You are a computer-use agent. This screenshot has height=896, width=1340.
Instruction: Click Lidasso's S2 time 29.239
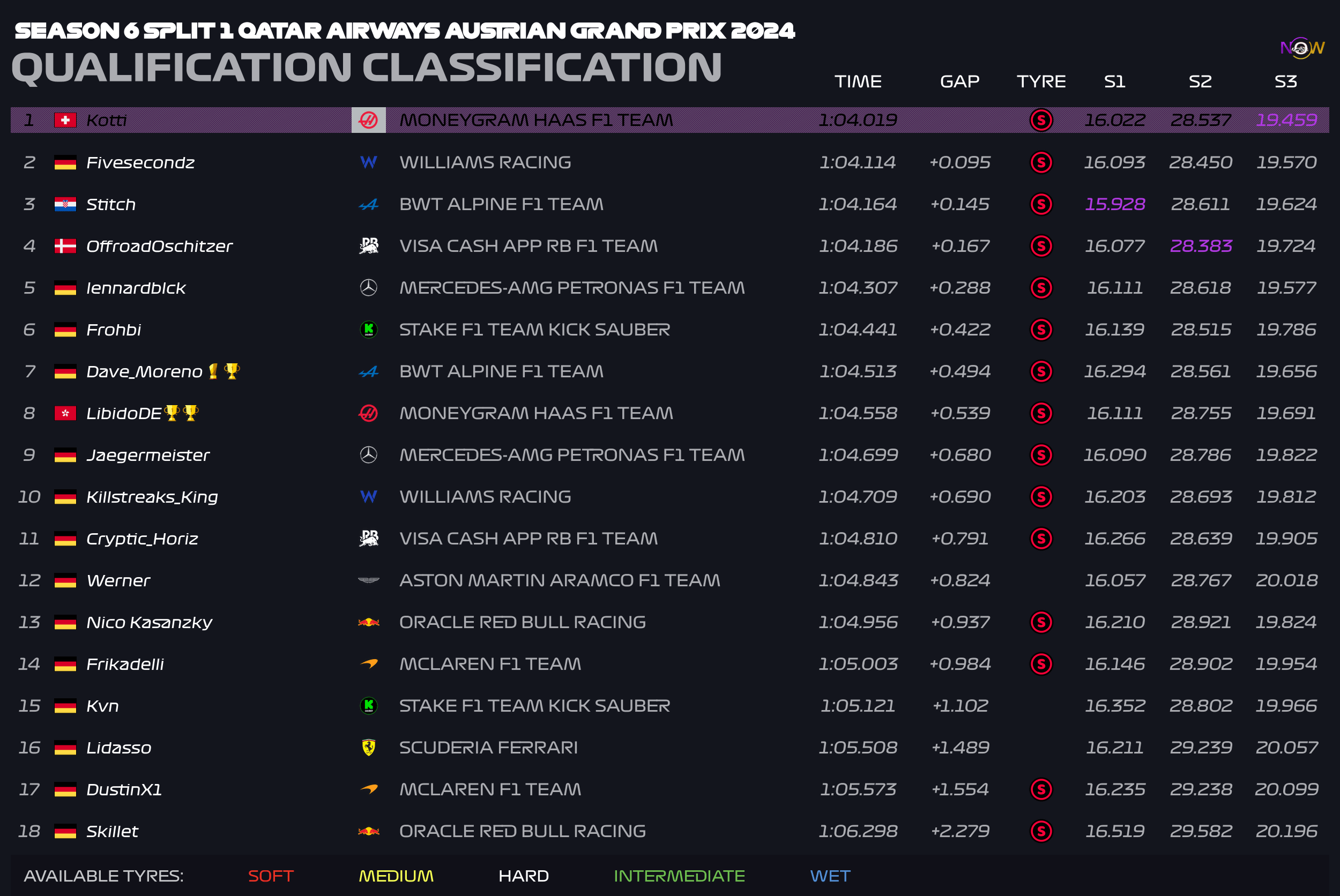tap(1201, 748)
